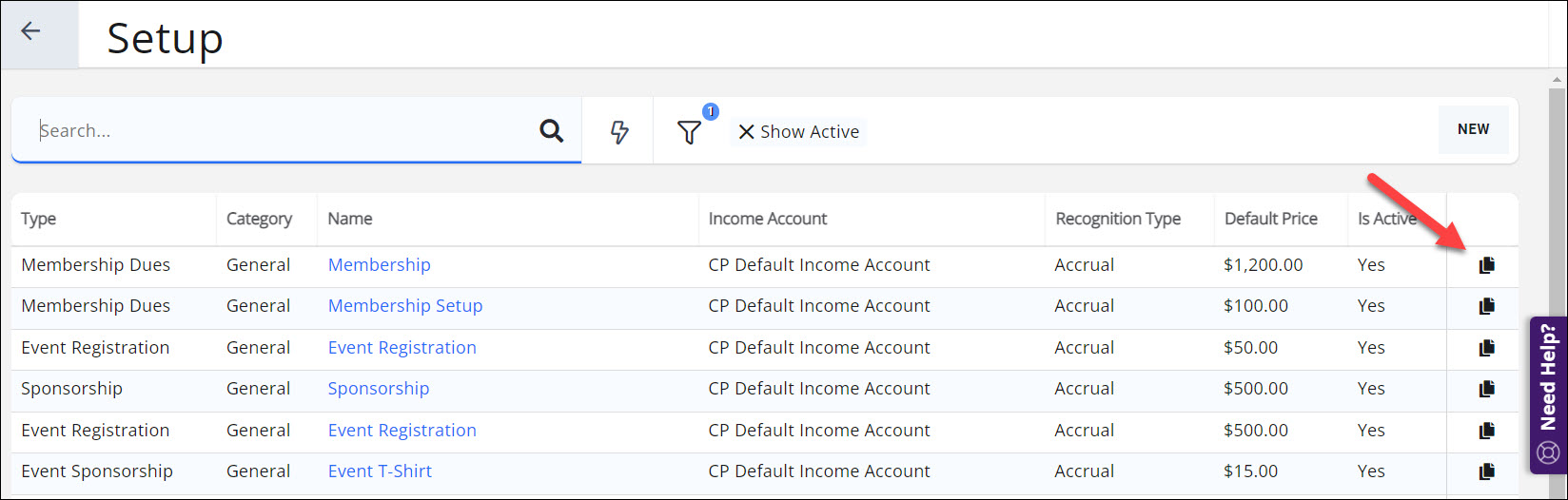
Task: Copy the Membership row item
Action: point(1486,265)
